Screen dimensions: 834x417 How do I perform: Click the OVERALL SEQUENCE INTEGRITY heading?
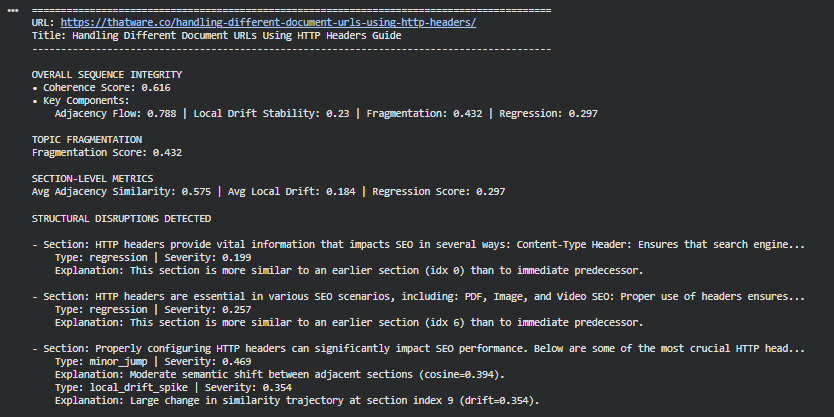(x=107, y=74)
